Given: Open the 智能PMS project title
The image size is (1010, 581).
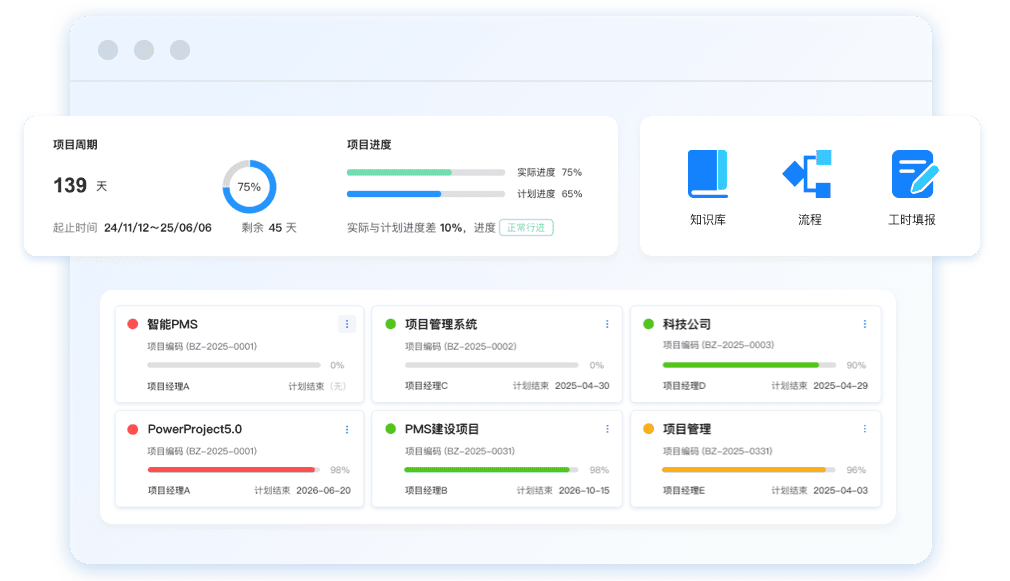Looking at the screenshot, I should pos(173,324).
